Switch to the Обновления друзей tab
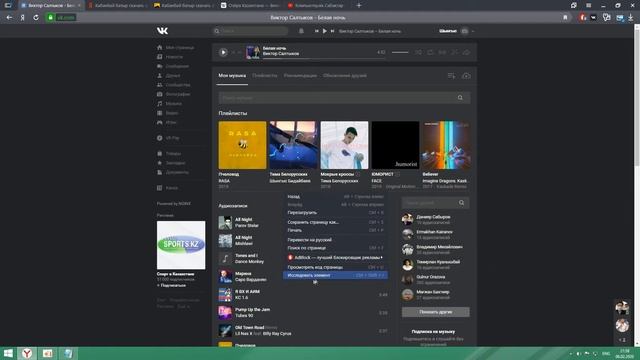640x360 pixels. (x=344, y=76)
